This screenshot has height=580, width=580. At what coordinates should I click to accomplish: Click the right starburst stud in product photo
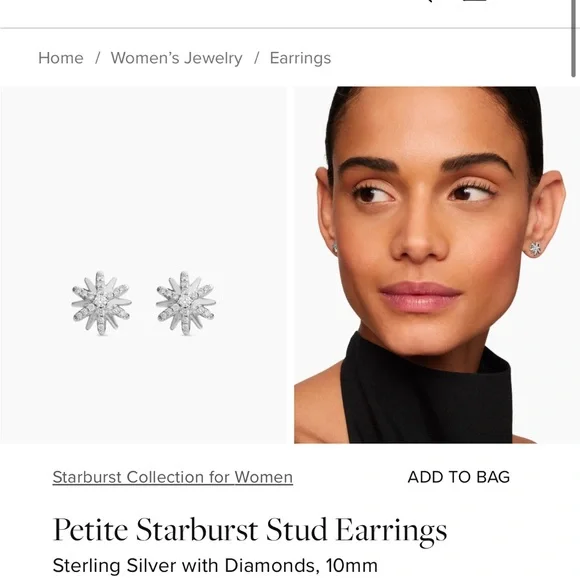(186, 303)
